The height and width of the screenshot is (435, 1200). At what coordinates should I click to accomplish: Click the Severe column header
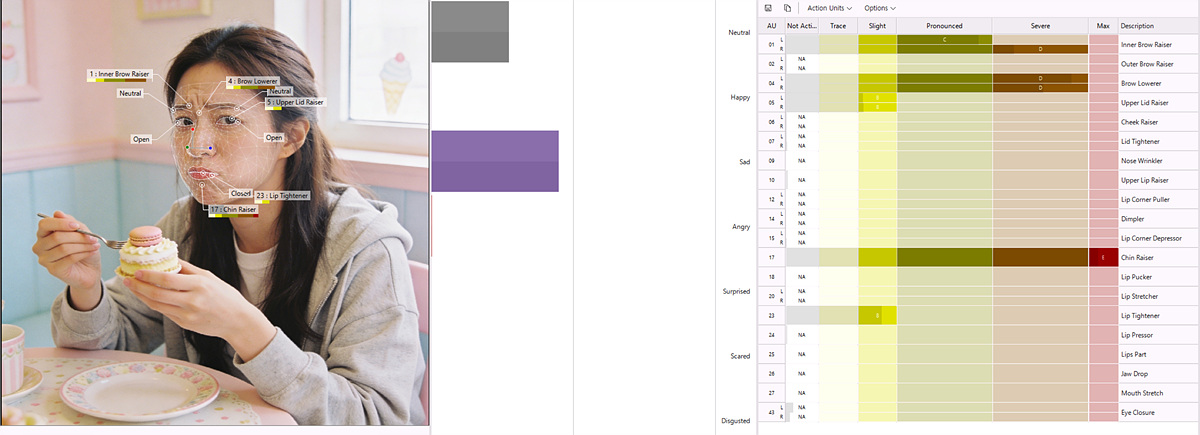tap(1040, 25)
